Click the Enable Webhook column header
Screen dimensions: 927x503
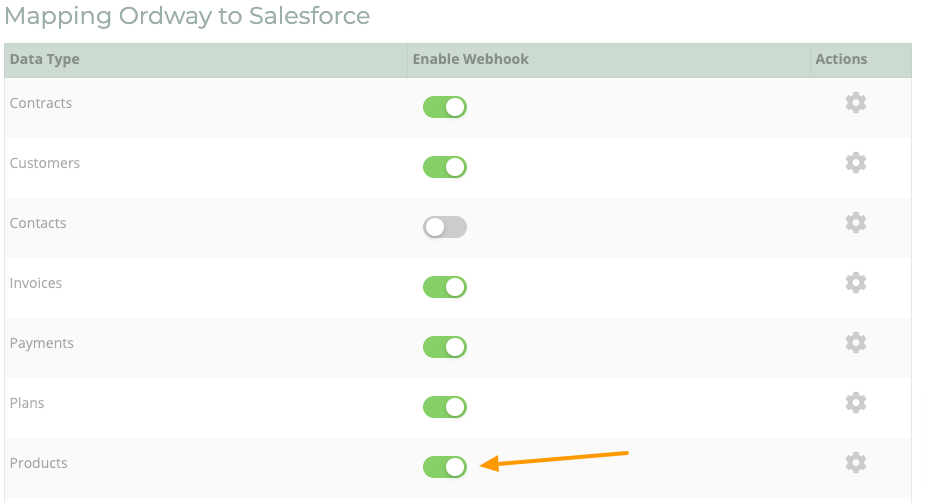point(471,59)
